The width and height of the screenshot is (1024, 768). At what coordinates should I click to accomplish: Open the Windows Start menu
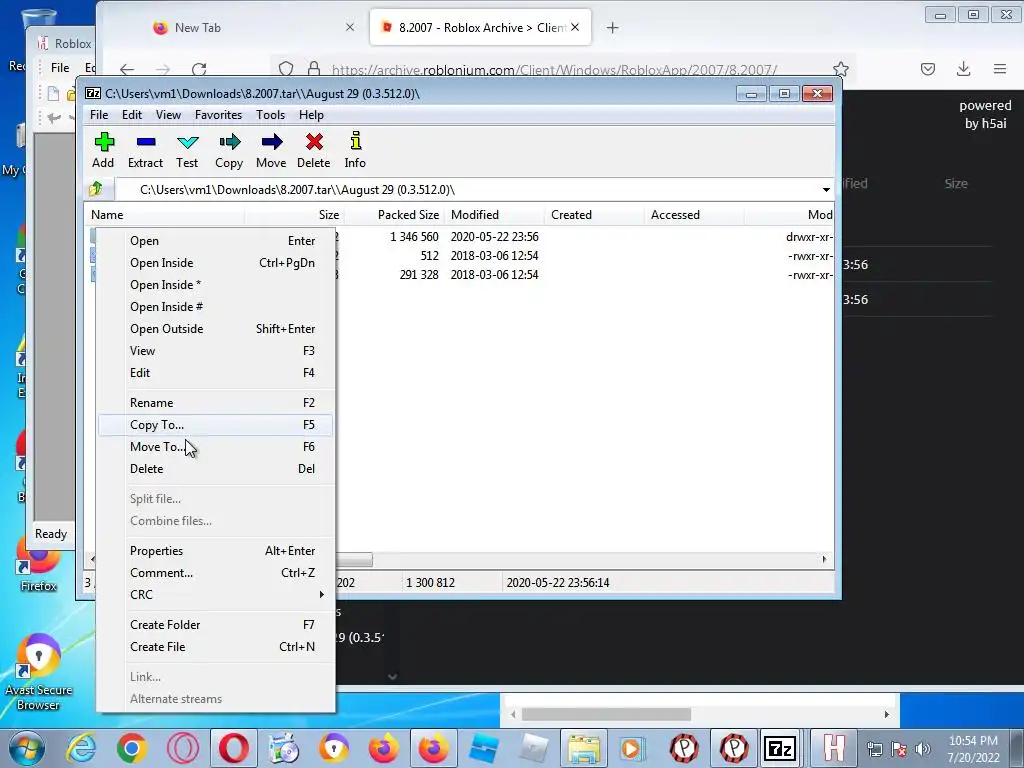pyautogui.click(x=27, y=748)
